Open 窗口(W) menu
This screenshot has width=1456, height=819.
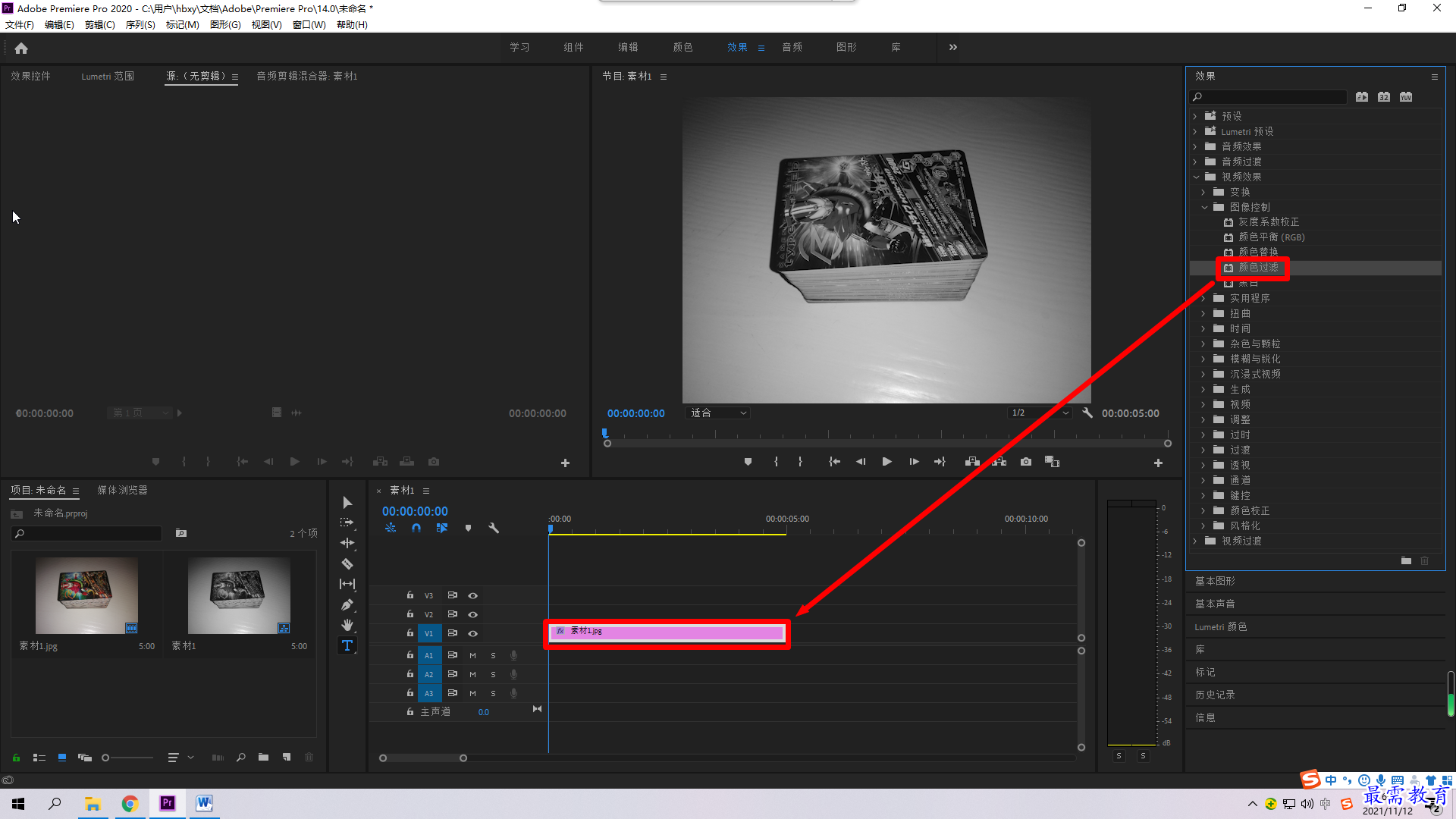click(x=309, y=24)
